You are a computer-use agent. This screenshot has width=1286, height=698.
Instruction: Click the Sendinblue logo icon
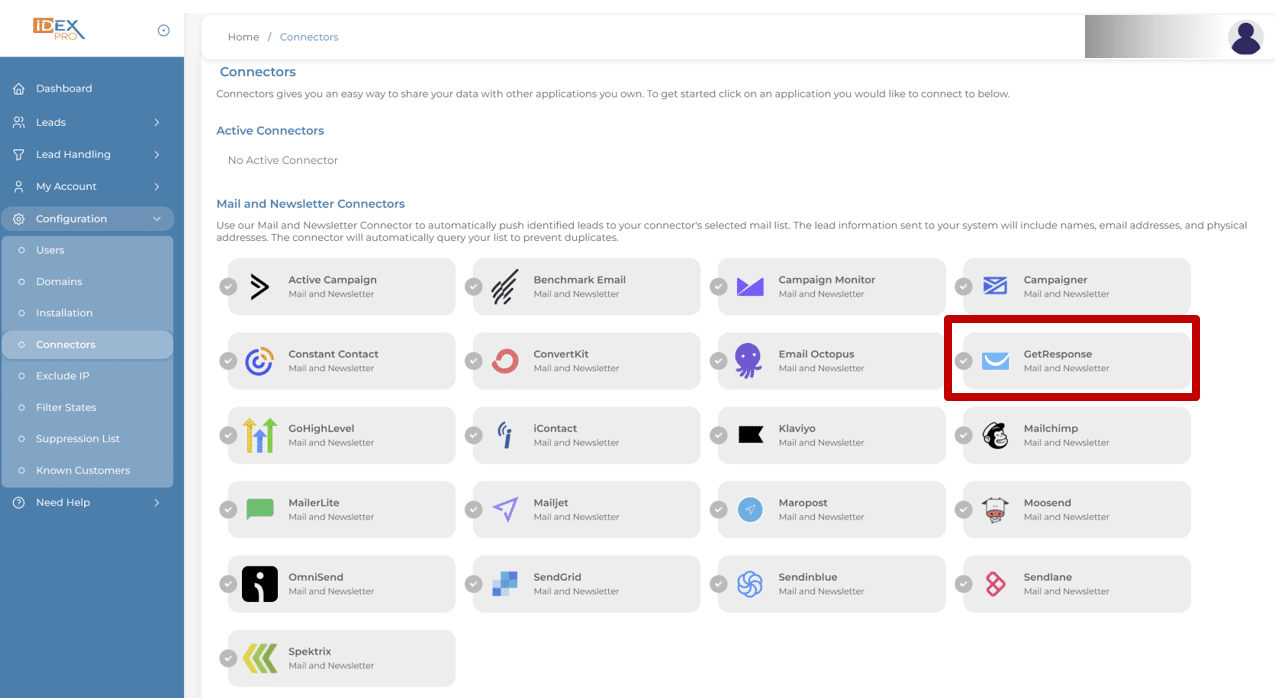(x=750, y=584)
